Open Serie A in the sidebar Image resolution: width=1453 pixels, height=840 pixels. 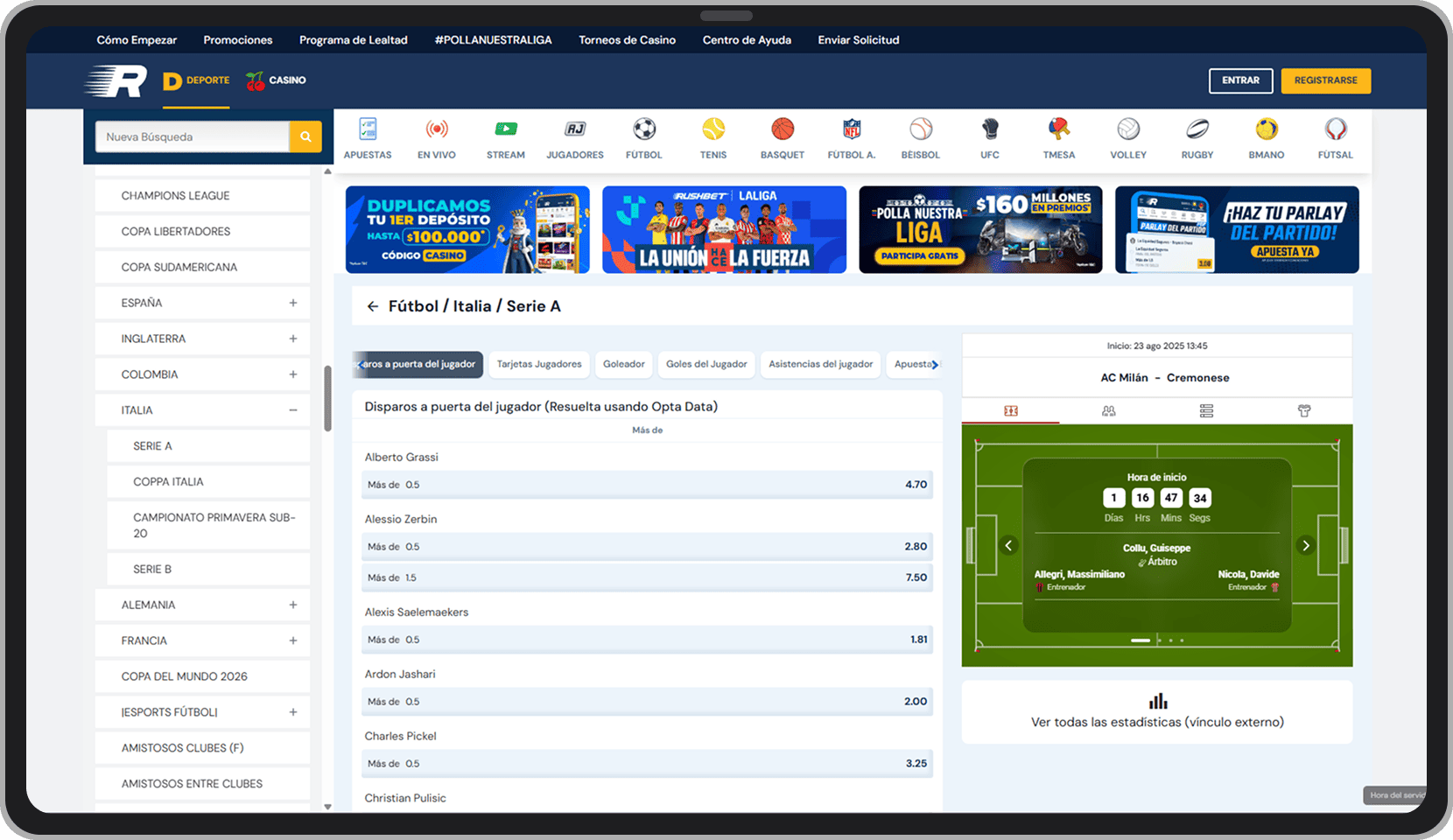click(x=208, y=446)
